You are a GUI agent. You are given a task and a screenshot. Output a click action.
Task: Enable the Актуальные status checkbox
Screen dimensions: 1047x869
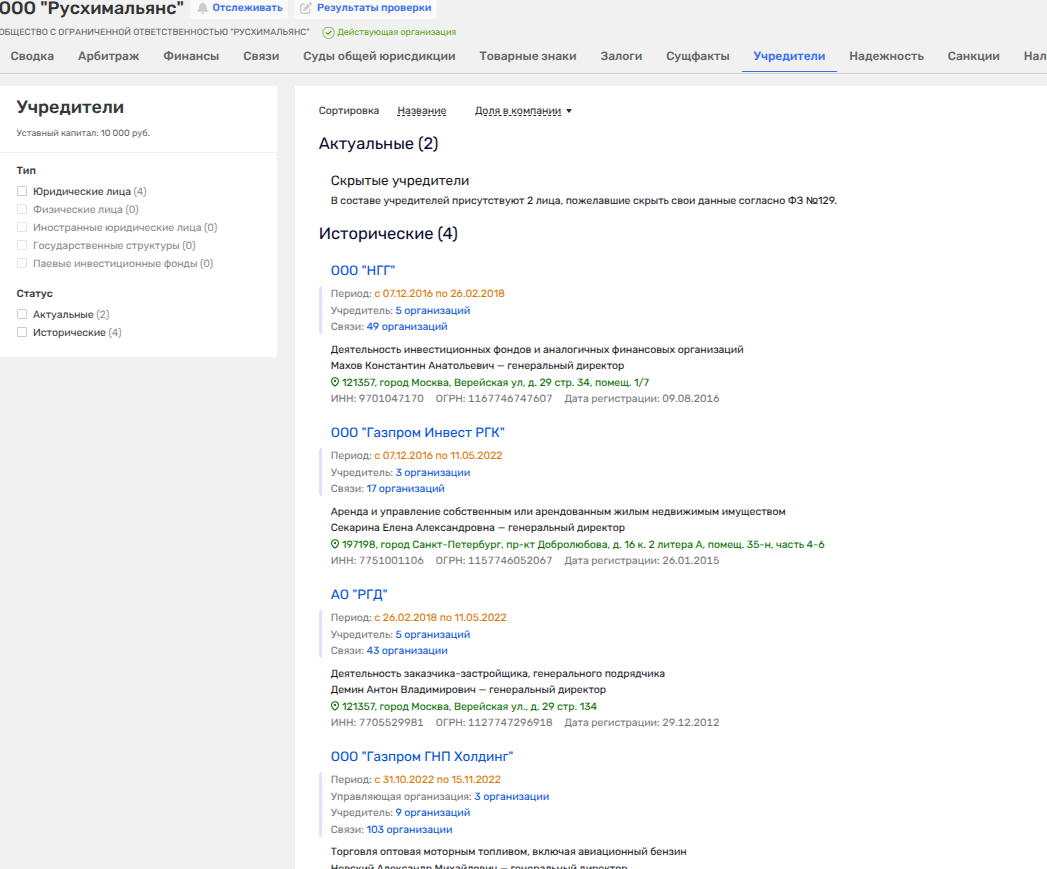[22, 314]
